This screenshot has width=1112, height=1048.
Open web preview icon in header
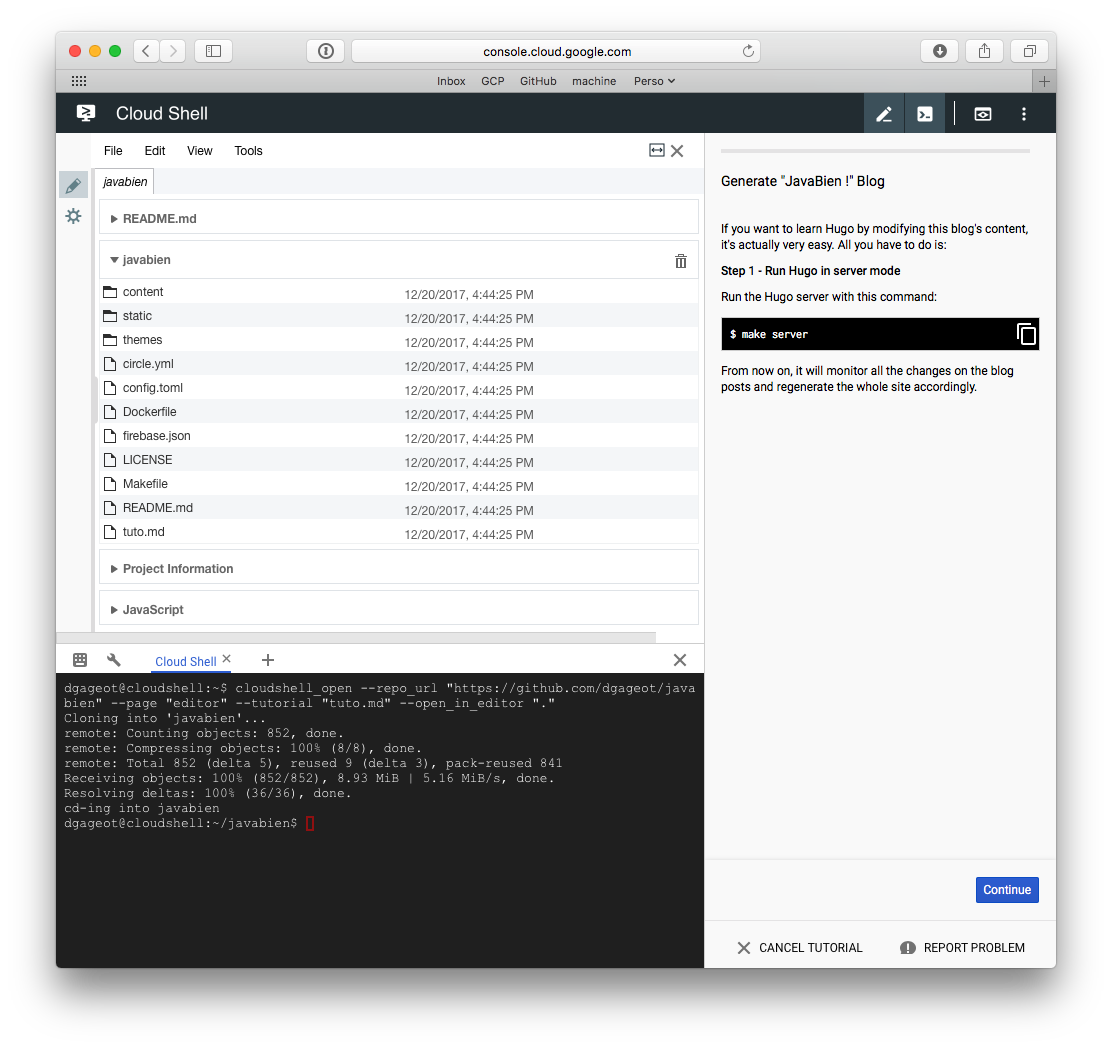pyautogui.click(x=983, y=114)
